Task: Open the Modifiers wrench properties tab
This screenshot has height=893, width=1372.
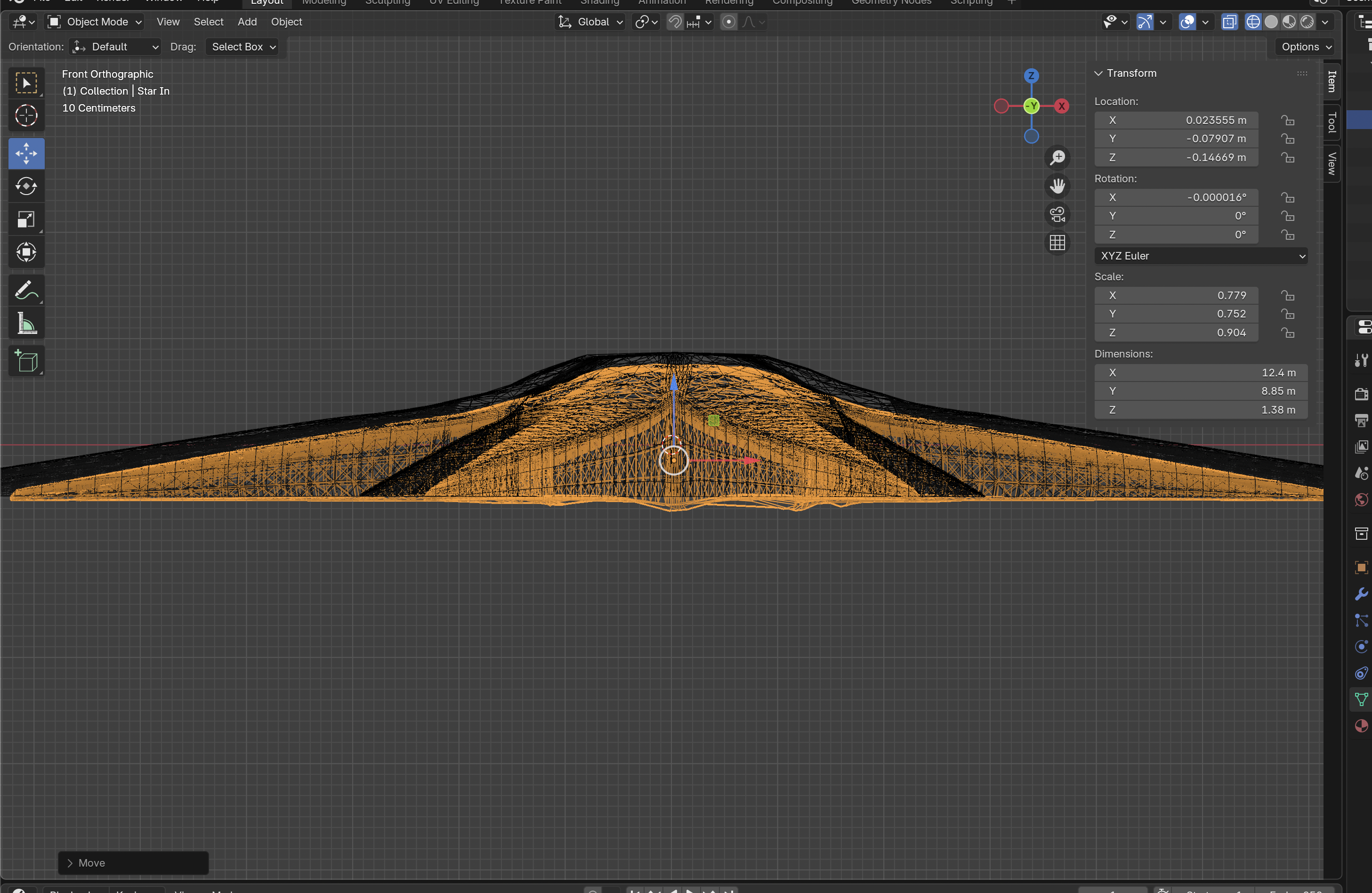Action: click(1361, 594)
